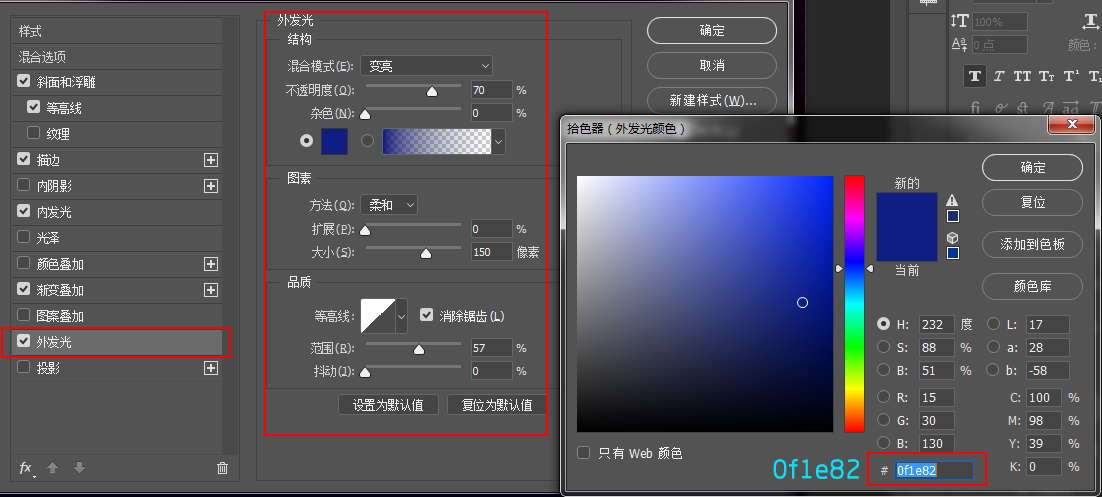Enable Only Web Colors checkbox
1102x497 pixels.
(x=583, y=453)
